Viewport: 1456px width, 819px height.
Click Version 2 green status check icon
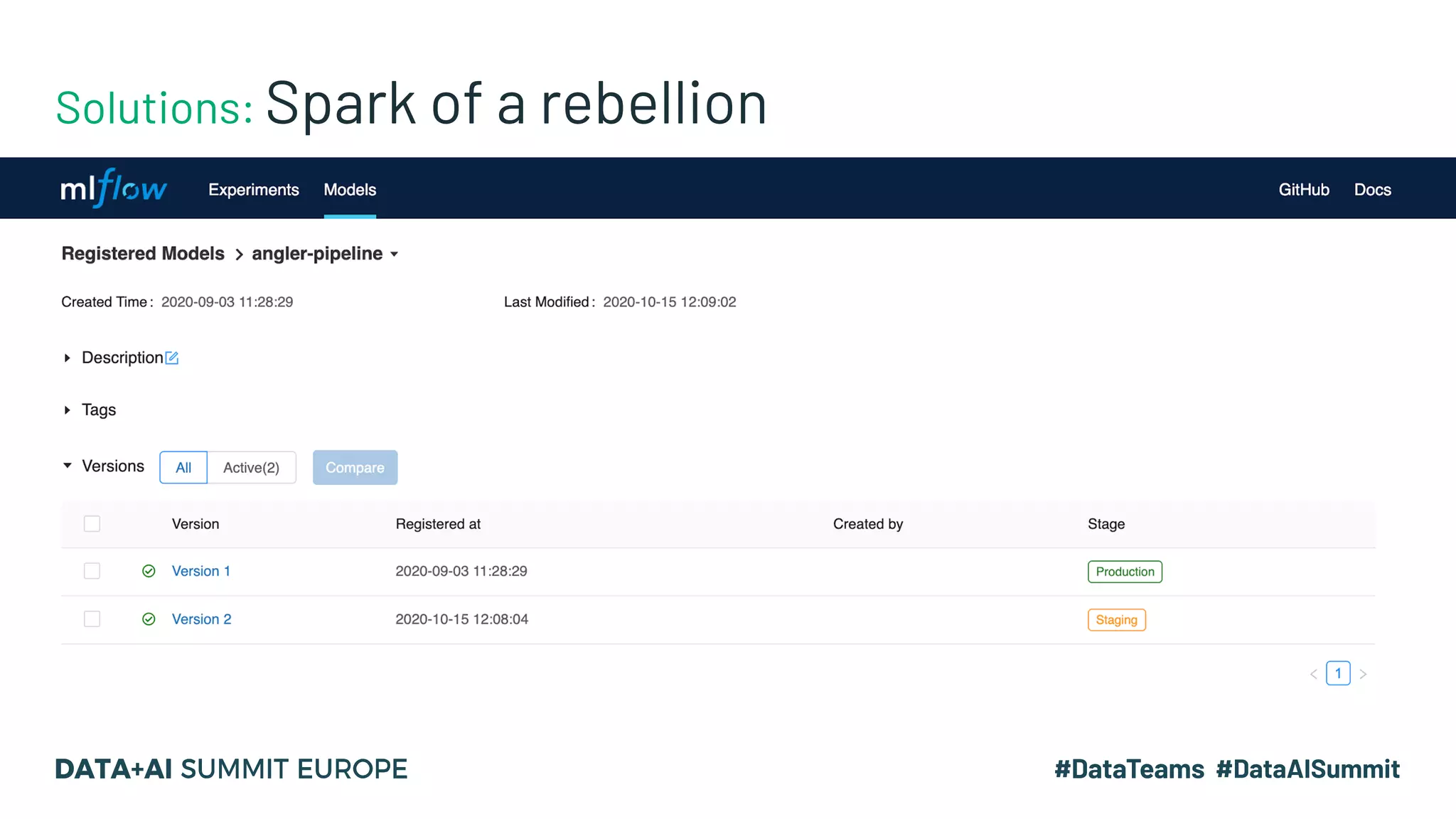[149, 619]
